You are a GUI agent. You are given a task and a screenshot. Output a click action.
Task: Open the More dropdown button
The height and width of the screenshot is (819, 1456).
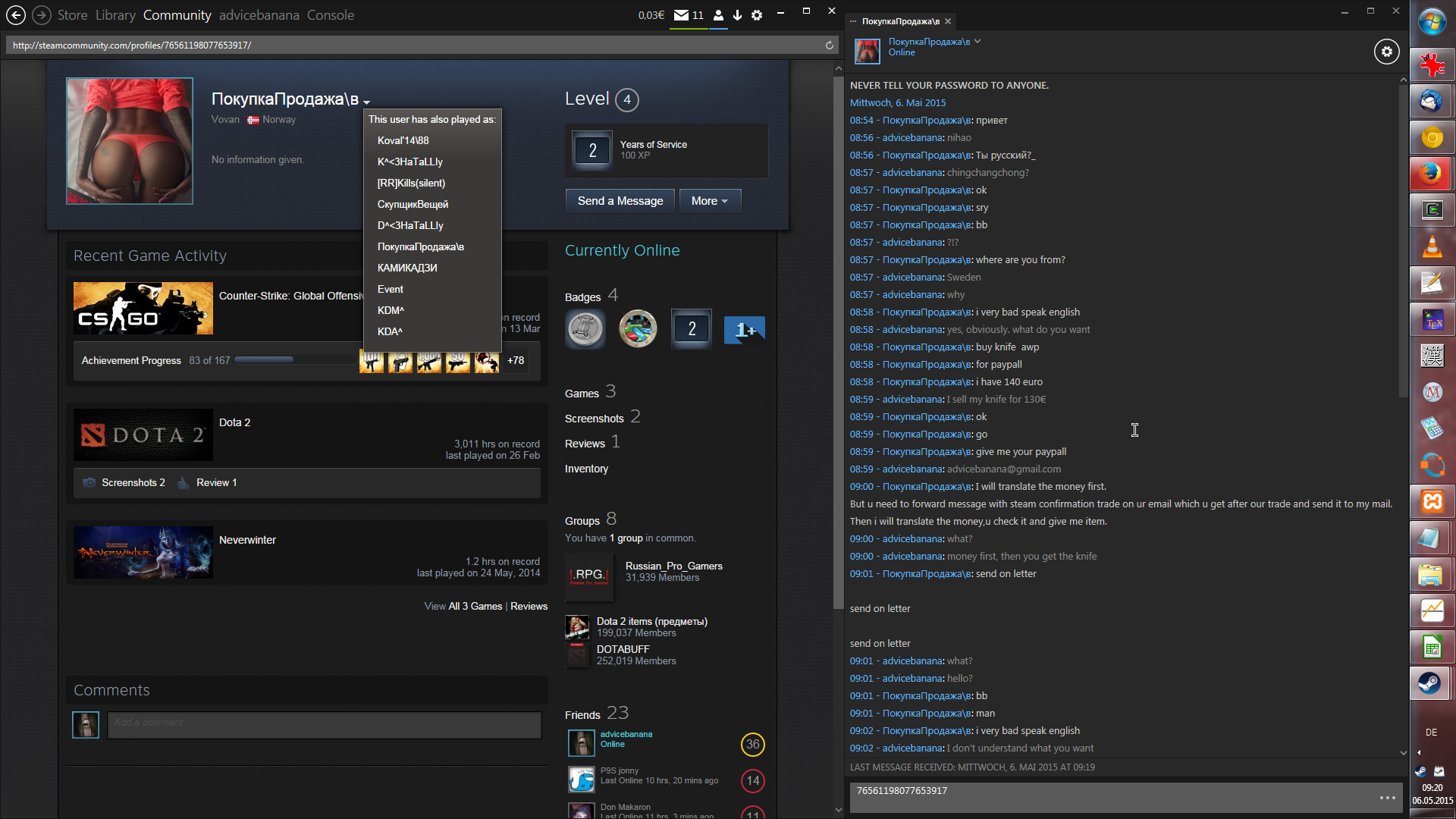[x=709, y=201]
